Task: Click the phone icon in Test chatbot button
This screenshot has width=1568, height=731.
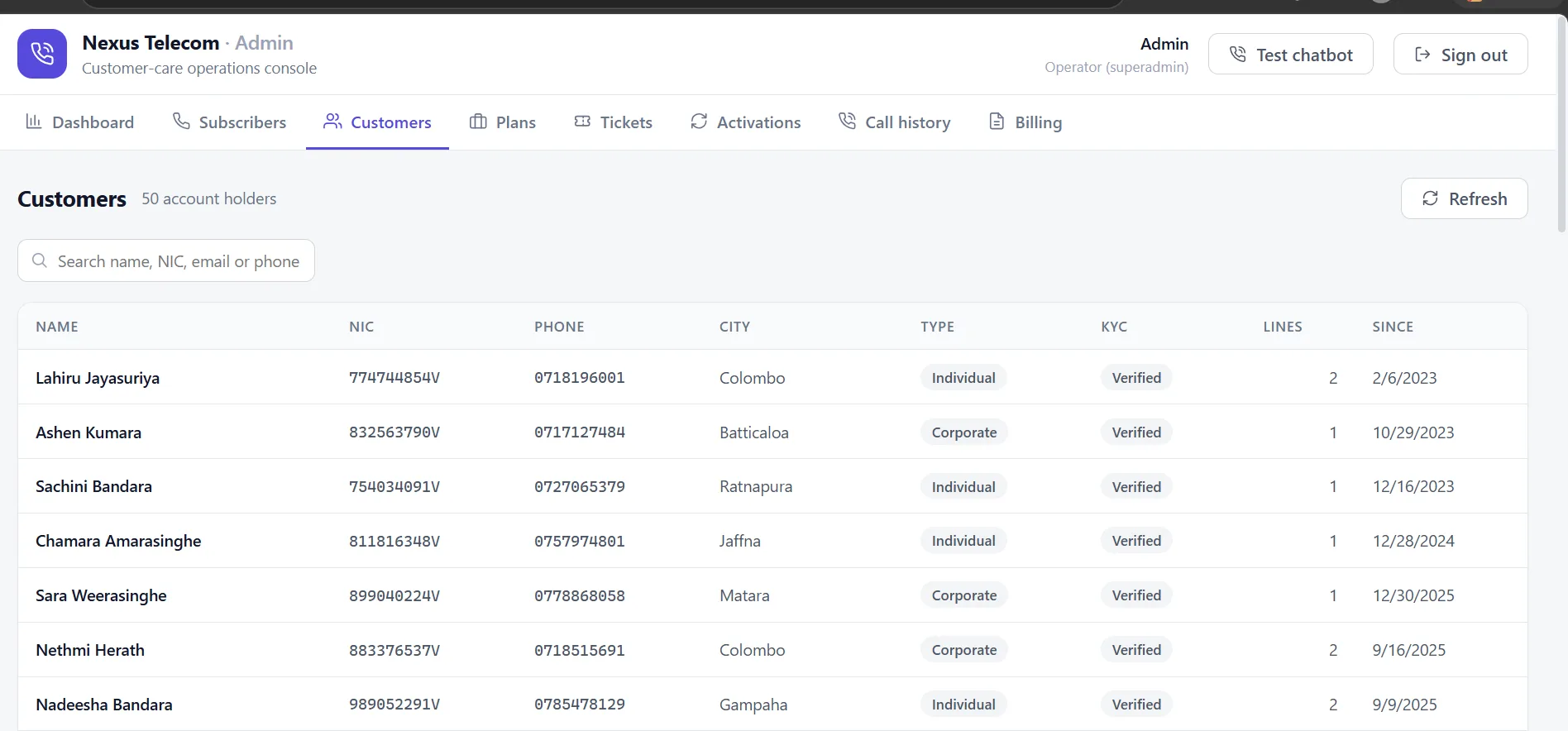Action: (1238, 55)
